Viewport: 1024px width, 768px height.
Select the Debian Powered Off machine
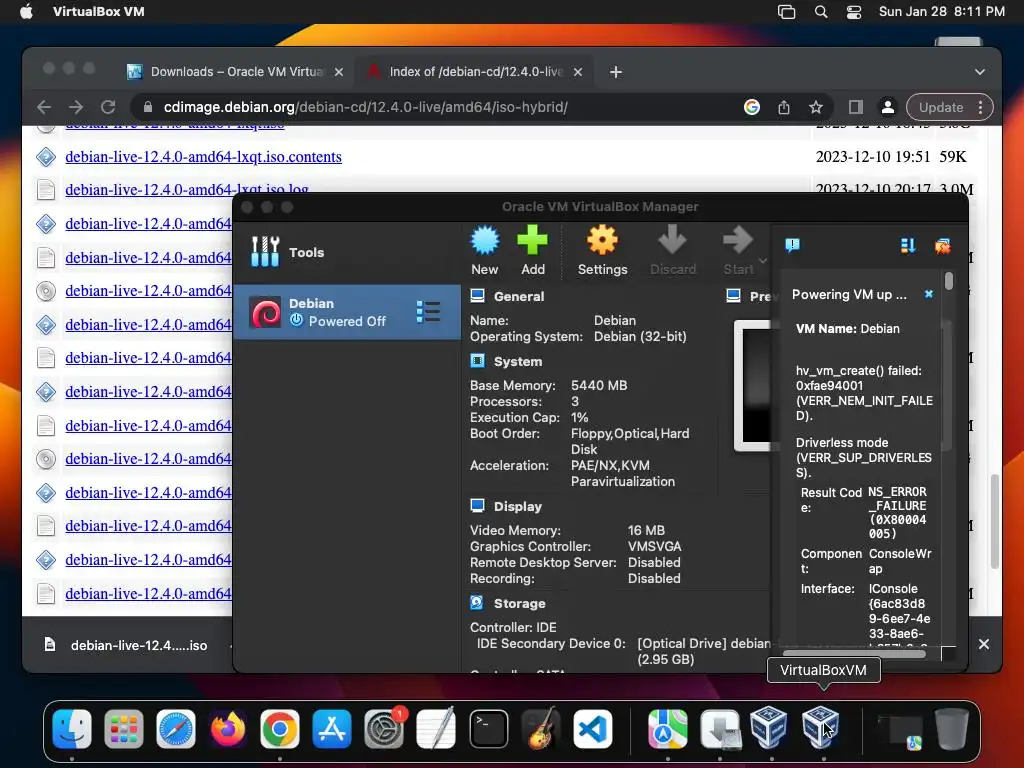347,312
